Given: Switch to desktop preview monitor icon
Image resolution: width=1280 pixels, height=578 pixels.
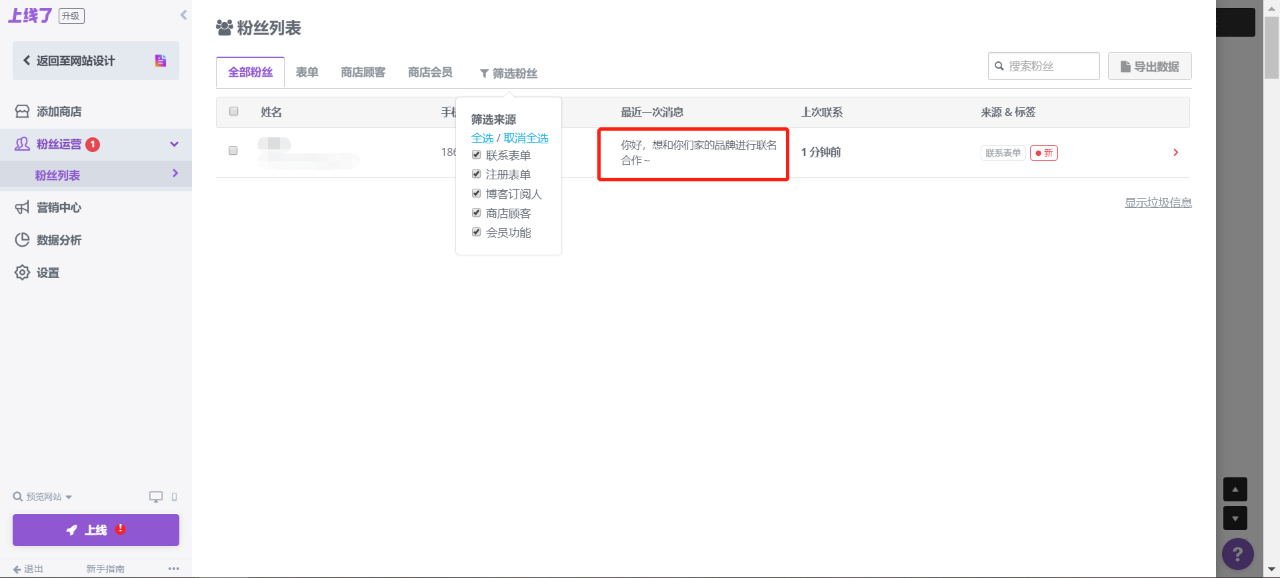Looking at the screenshot, I should pos(155,497).
